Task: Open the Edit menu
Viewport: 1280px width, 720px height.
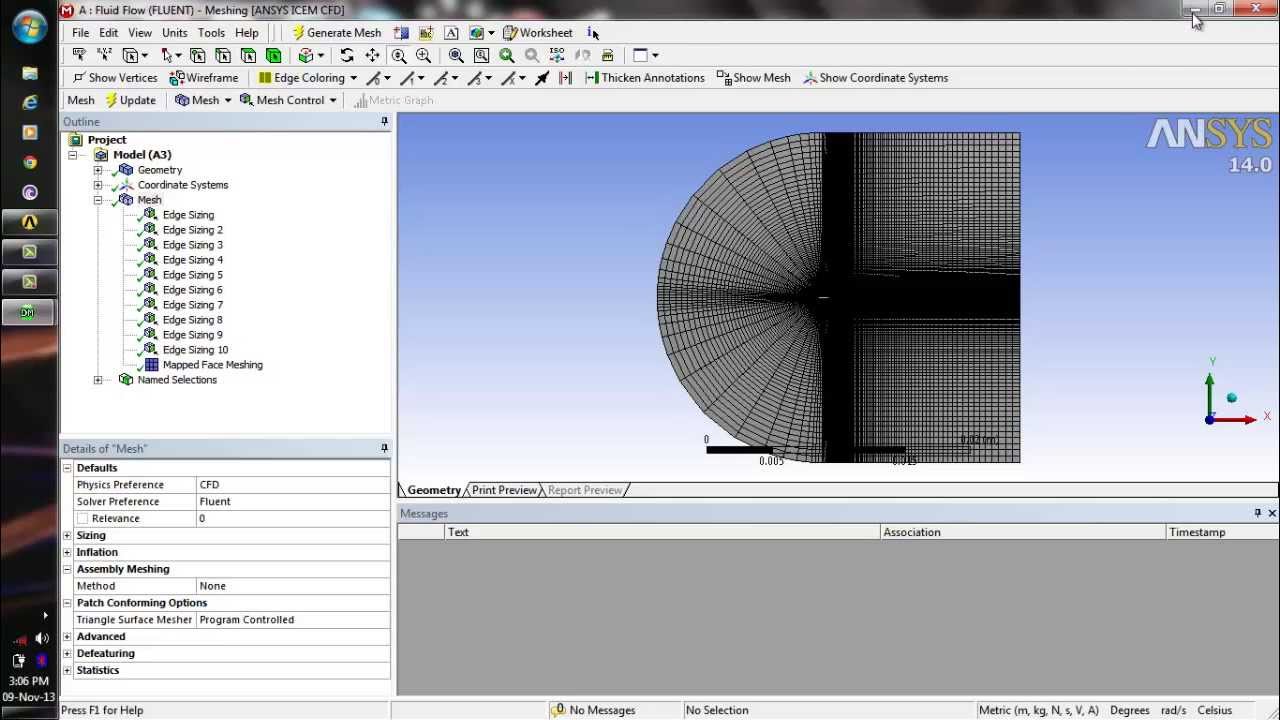Action: tap(109, 33)
